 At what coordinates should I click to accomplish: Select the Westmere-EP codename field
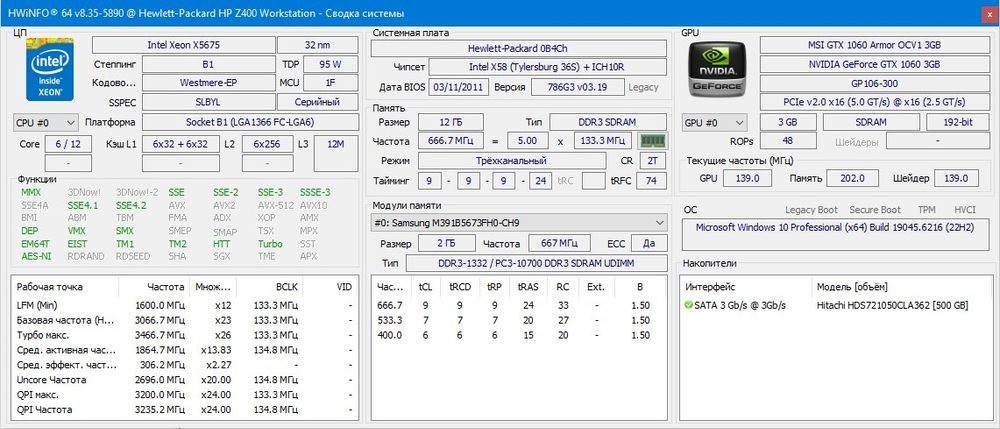(x=208, y=83)
